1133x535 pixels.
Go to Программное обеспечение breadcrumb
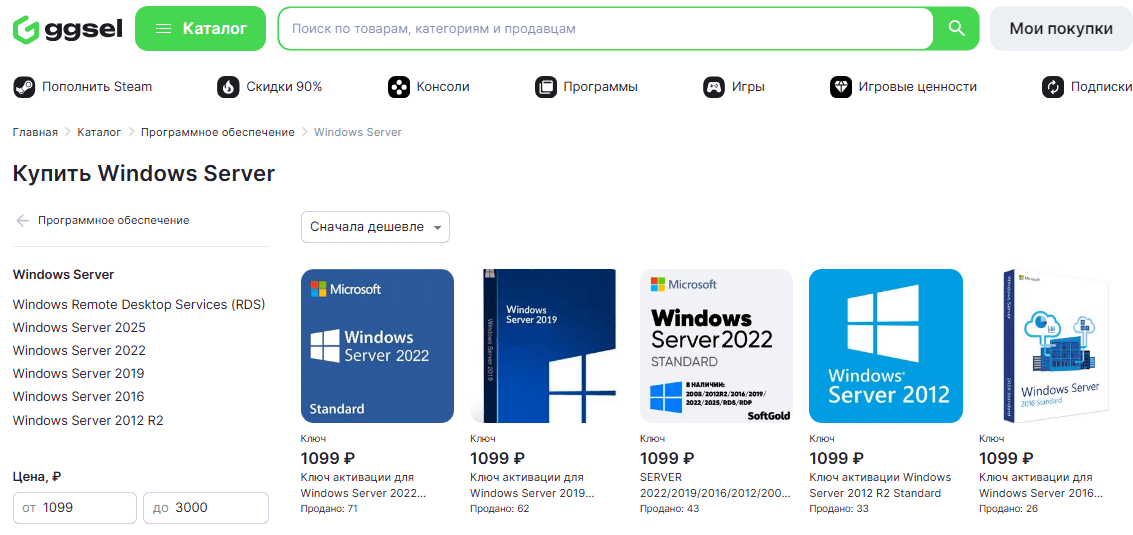tap(217, 132)
